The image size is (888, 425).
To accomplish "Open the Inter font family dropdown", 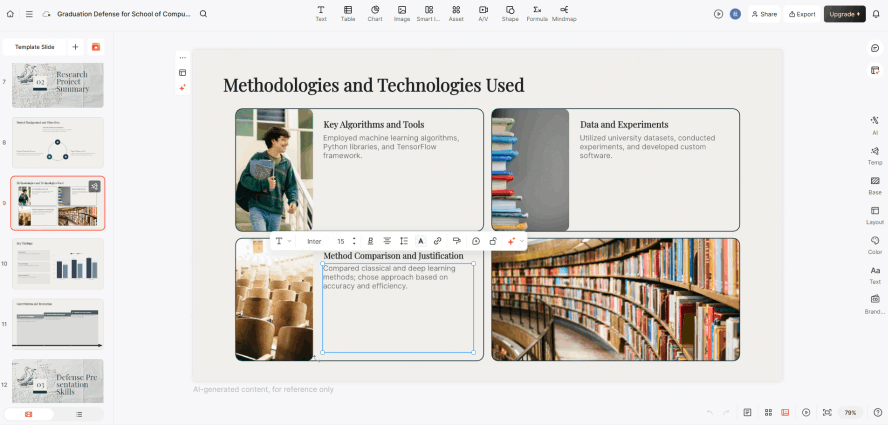I will click(315, 241).
